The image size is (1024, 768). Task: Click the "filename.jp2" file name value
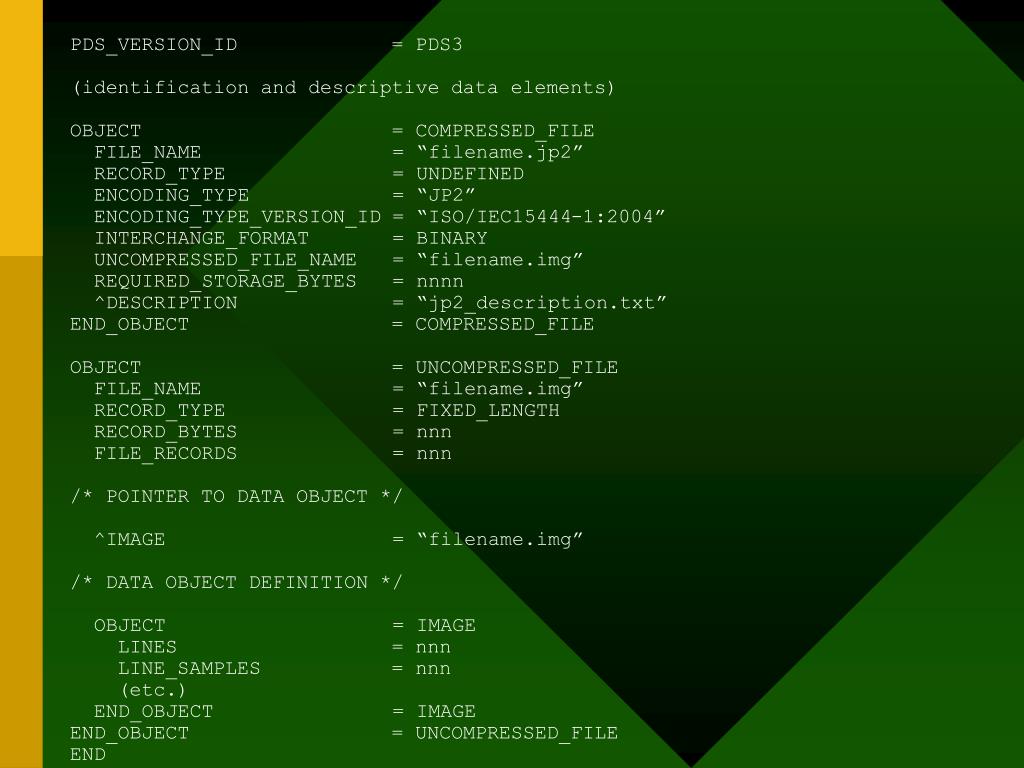click(500, 153)
